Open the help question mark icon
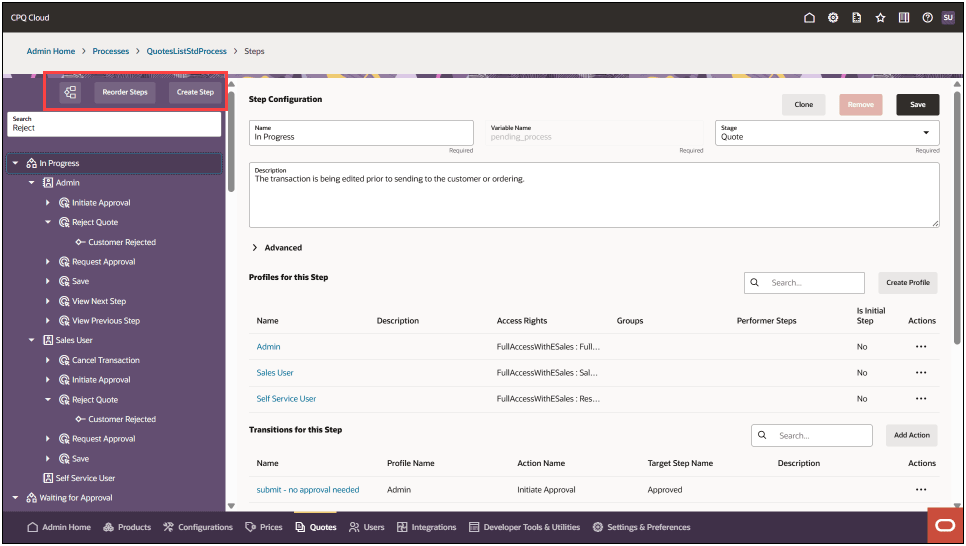Image resolution: width=966 pixels, height=546 pixels. tap(927, 18)
